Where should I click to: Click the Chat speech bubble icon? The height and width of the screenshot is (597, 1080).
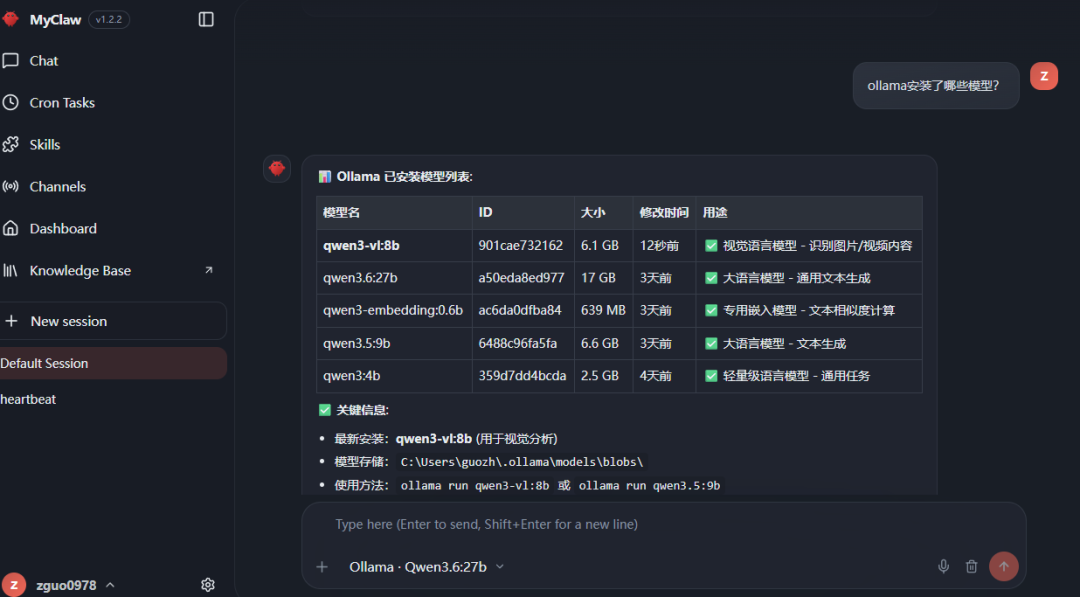10,61
